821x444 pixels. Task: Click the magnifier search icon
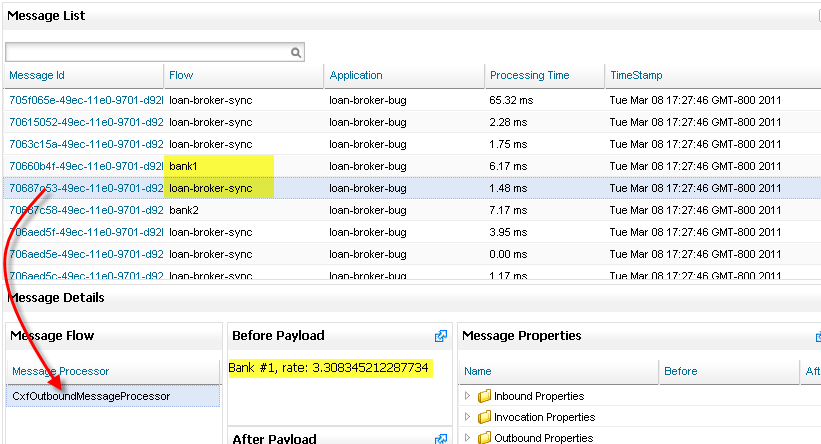coord(296,52)
